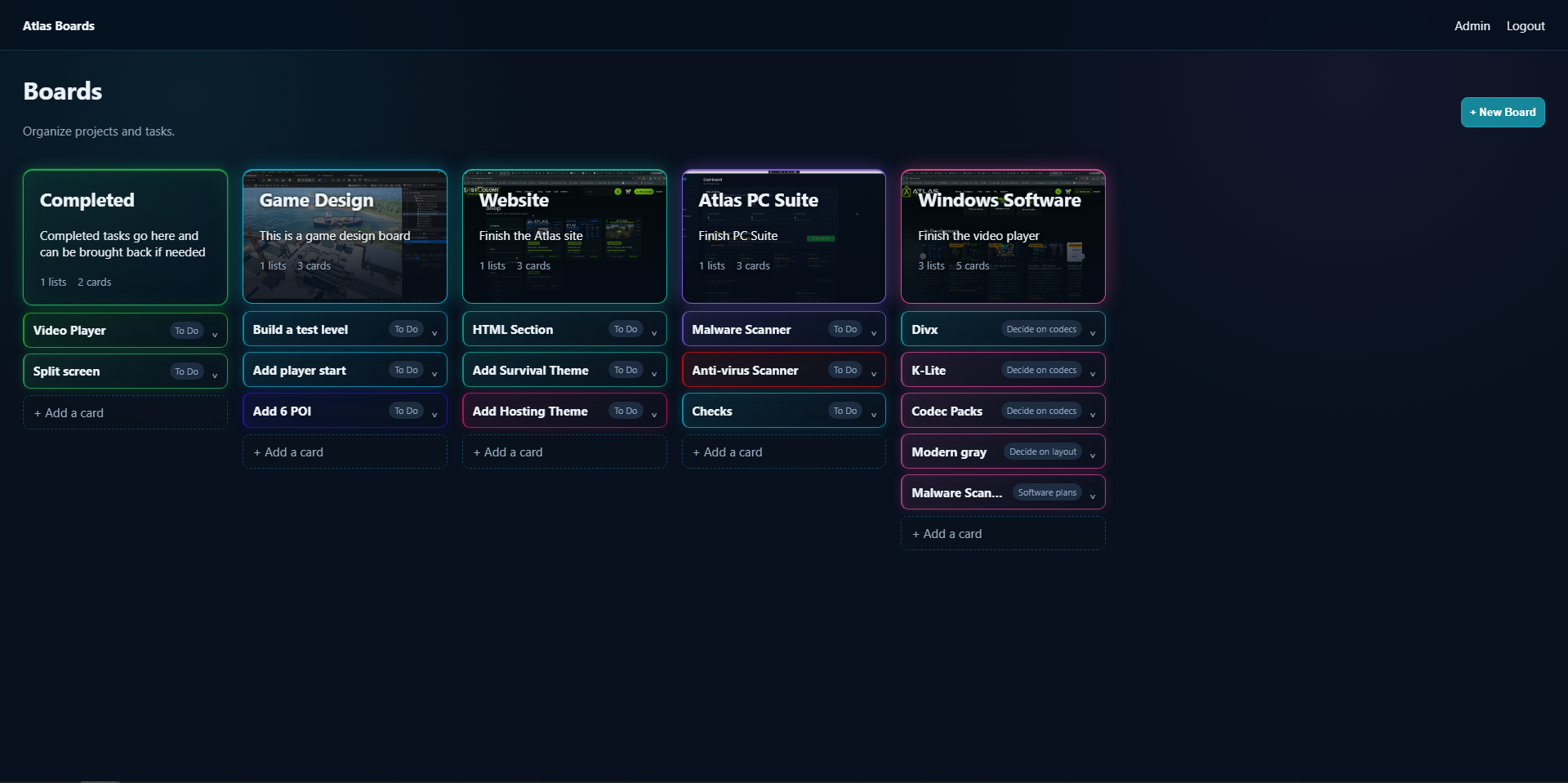Open the Completed board tile
The image size is (1568, 783).
125,237
